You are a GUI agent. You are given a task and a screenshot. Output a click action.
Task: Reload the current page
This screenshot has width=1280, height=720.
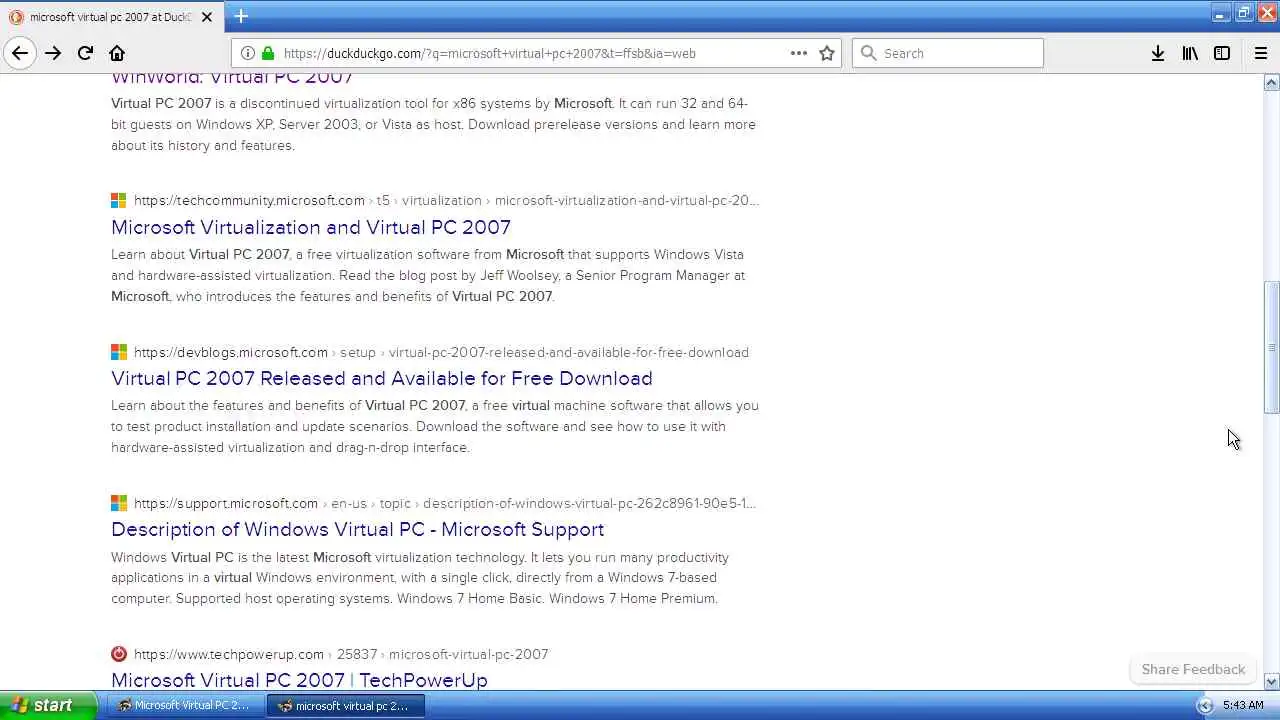click(85, 53)
